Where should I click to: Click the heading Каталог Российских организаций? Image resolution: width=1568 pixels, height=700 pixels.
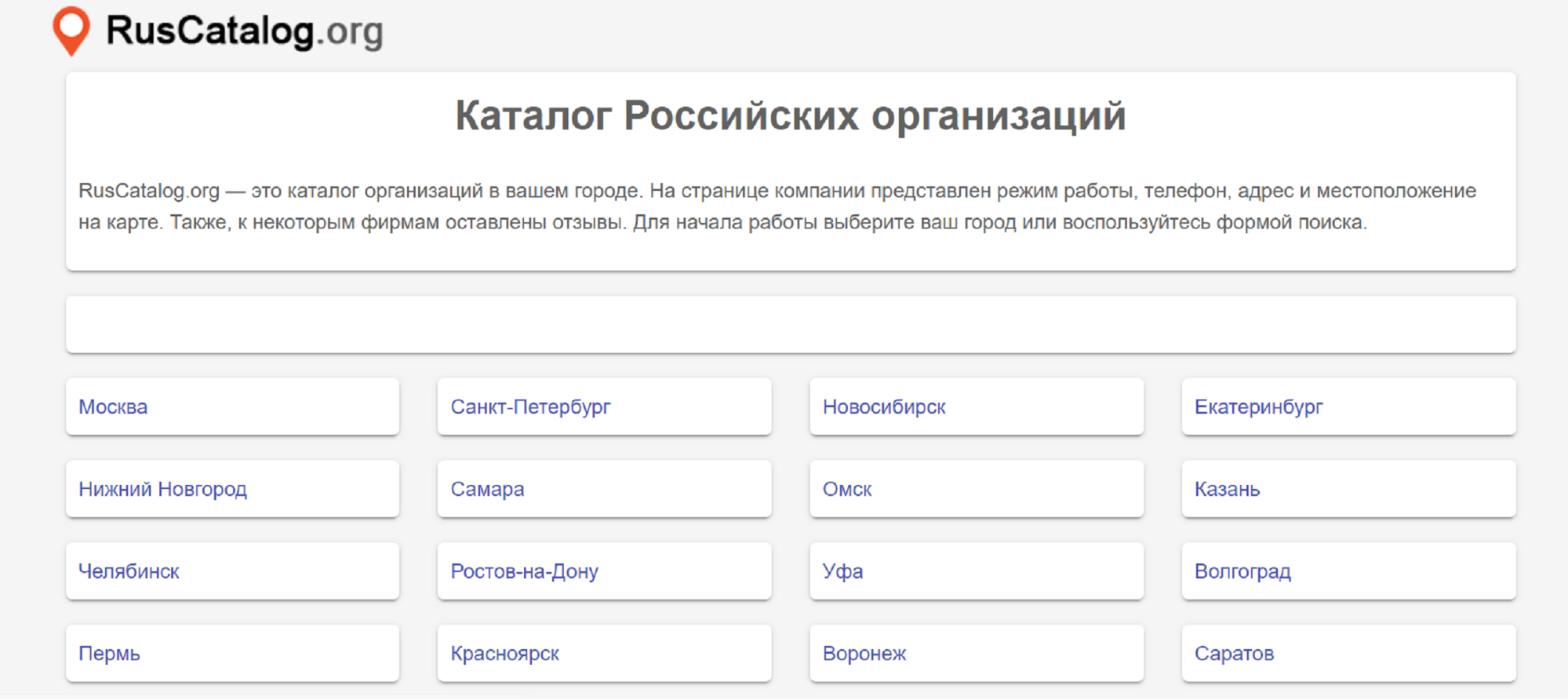click(791, 115)
